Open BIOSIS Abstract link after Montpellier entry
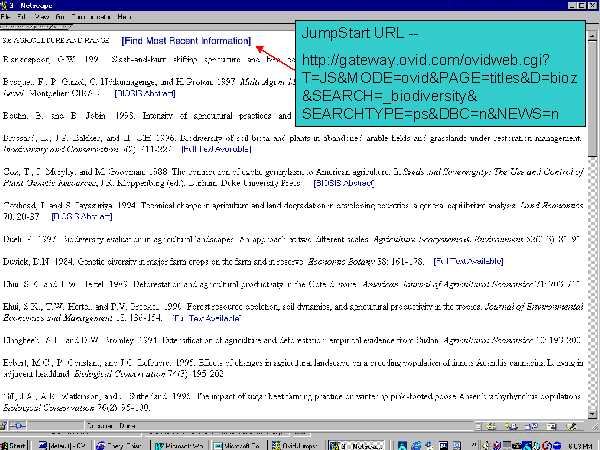 click(145, 93)
